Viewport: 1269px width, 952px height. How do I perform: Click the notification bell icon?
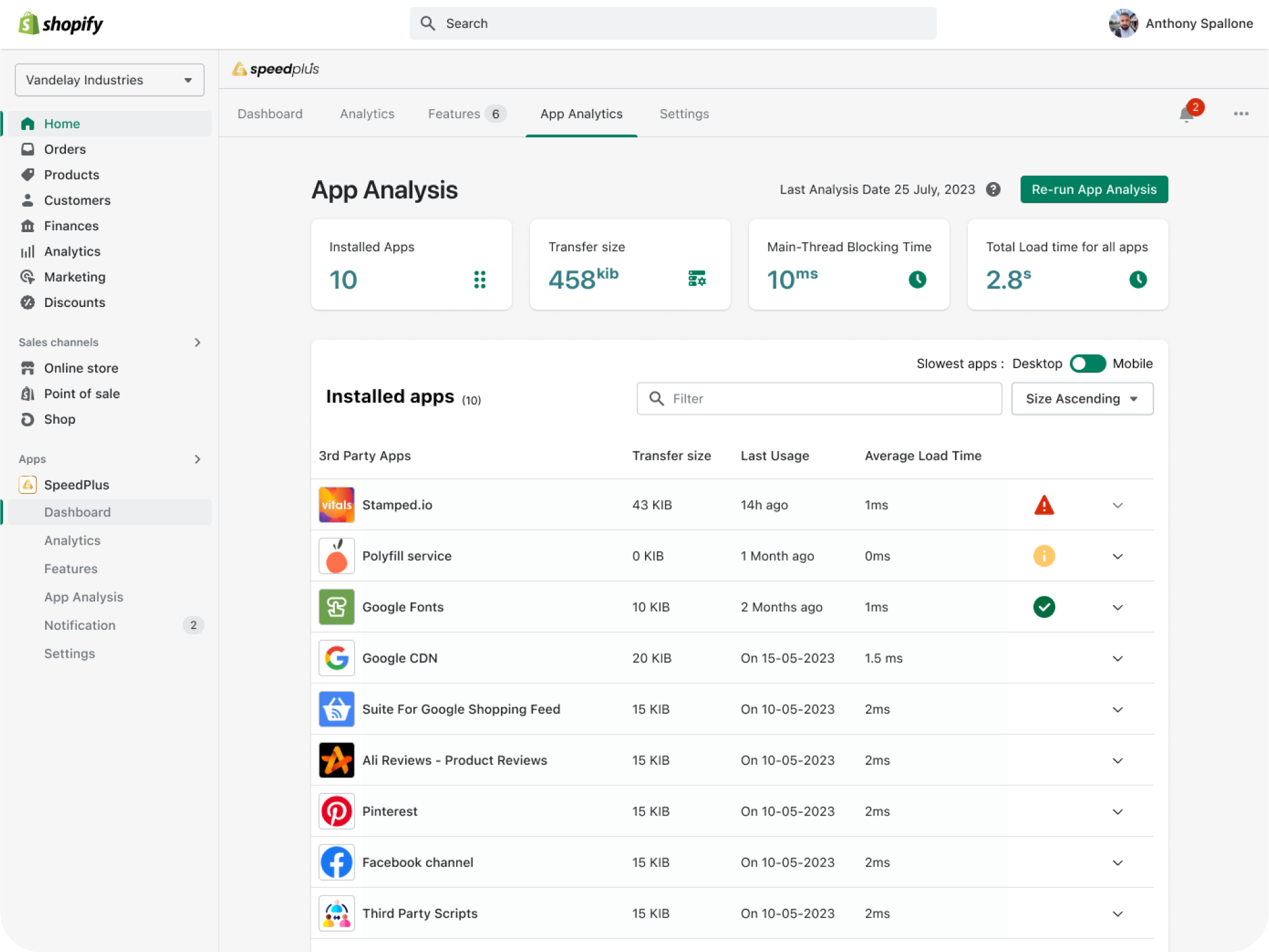pos(1187,114)
